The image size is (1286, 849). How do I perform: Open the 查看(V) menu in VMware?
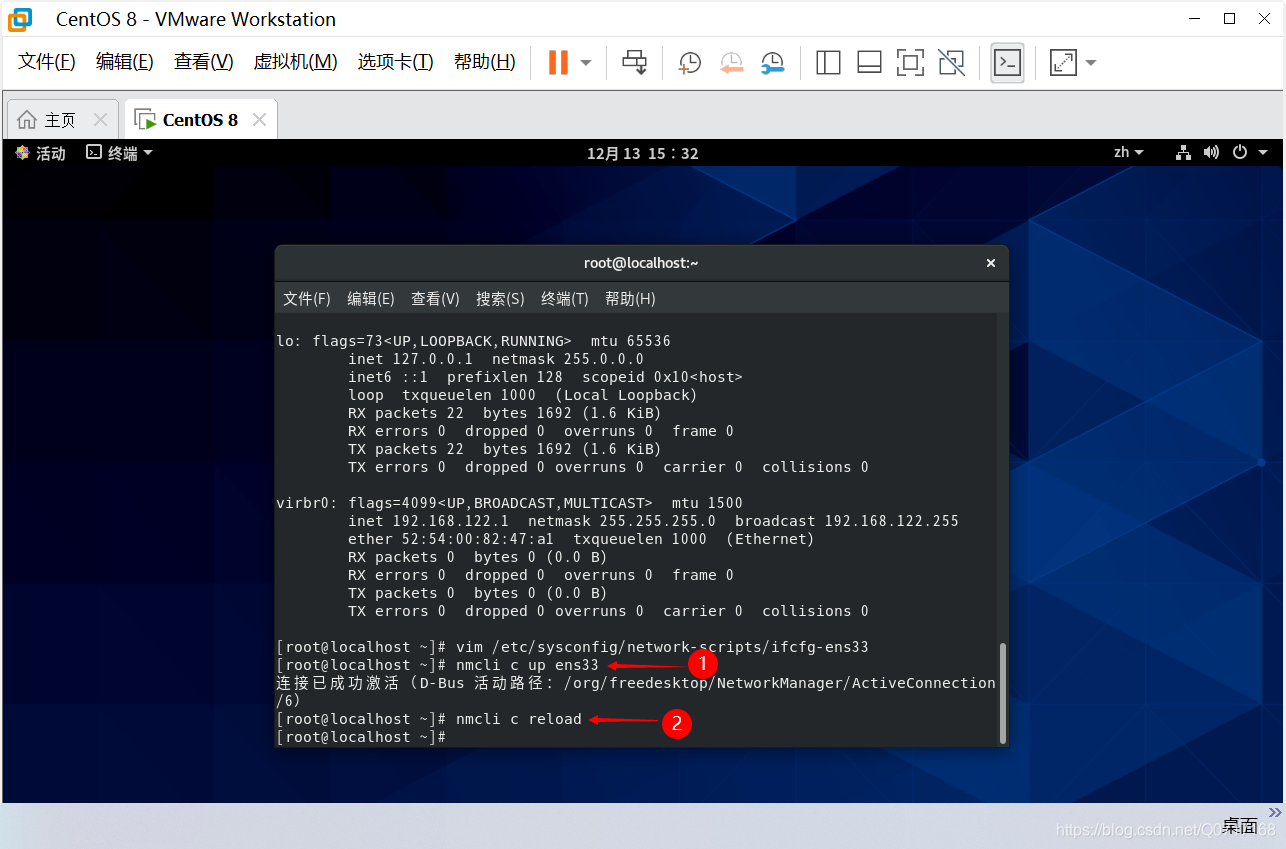[204, 62]
